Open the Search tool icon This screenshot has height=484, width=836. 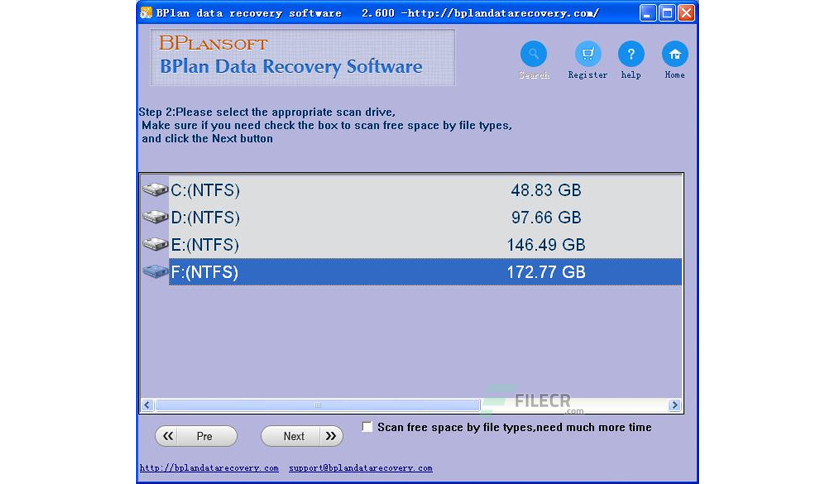(534, 54)
